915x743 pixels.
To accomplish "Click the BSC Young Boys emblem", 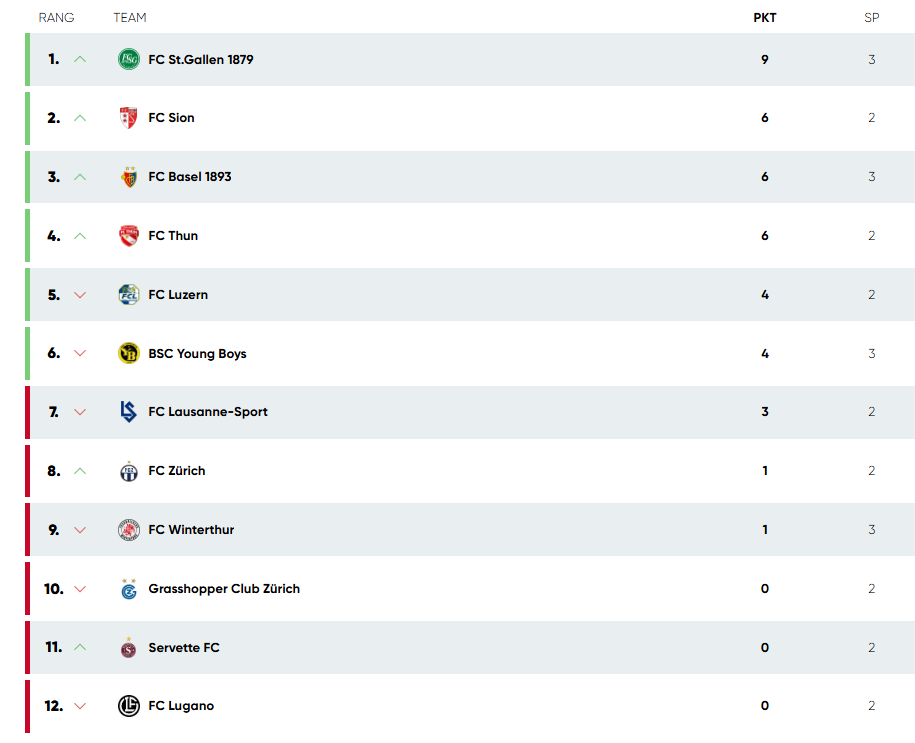I will [x=128, y=353].
